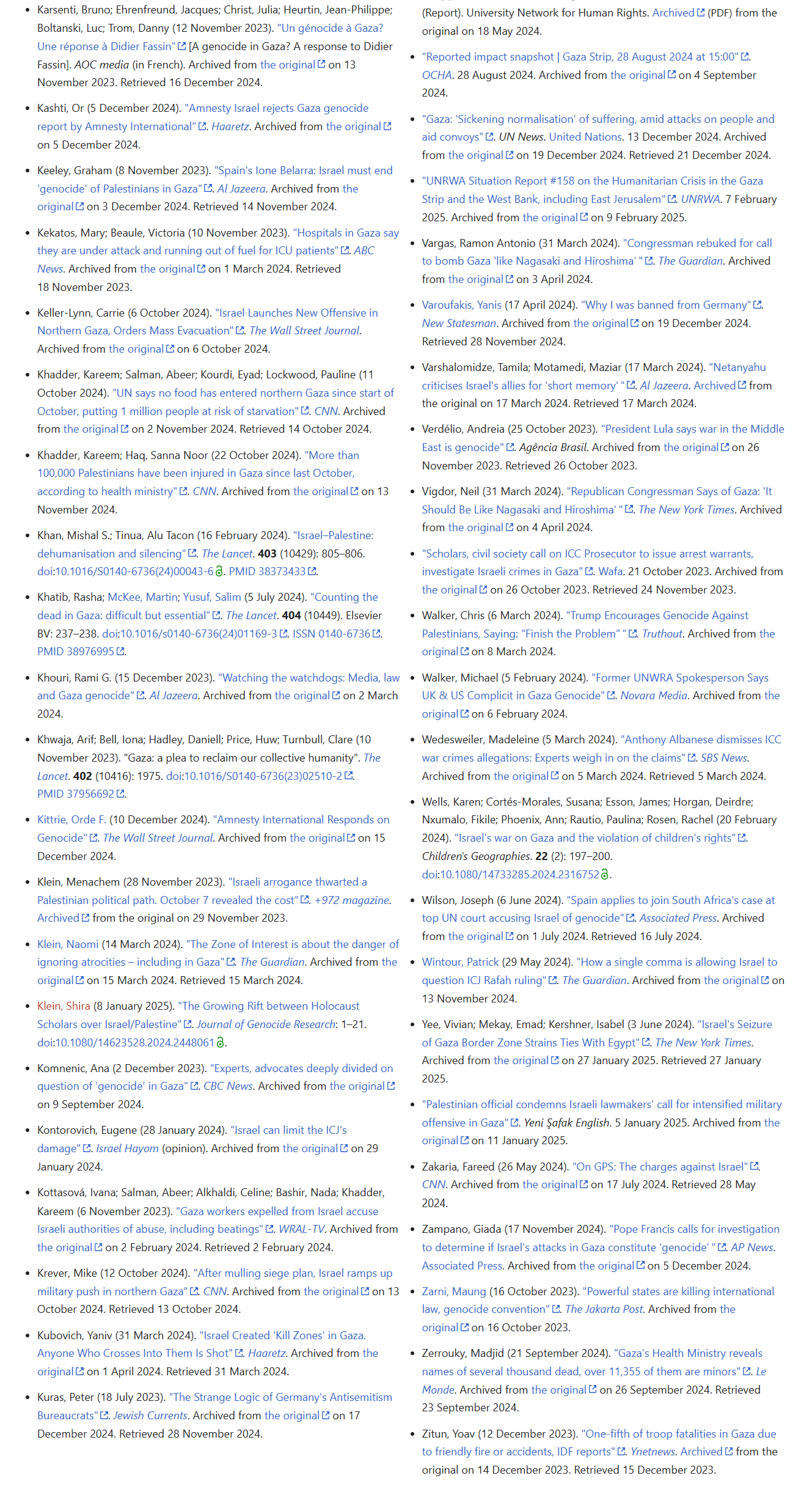The height and width of the screenshot is (1492, 812).
Task: Click the external-link icon after Kashti's "the original" link
Action: click(387, 127)
